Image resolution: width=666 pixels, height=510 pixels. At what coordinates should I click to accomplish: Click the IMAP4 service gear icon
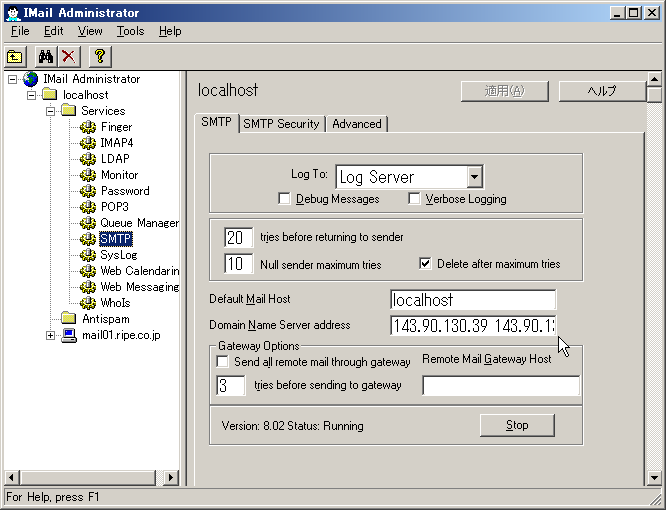click(88, 143)
